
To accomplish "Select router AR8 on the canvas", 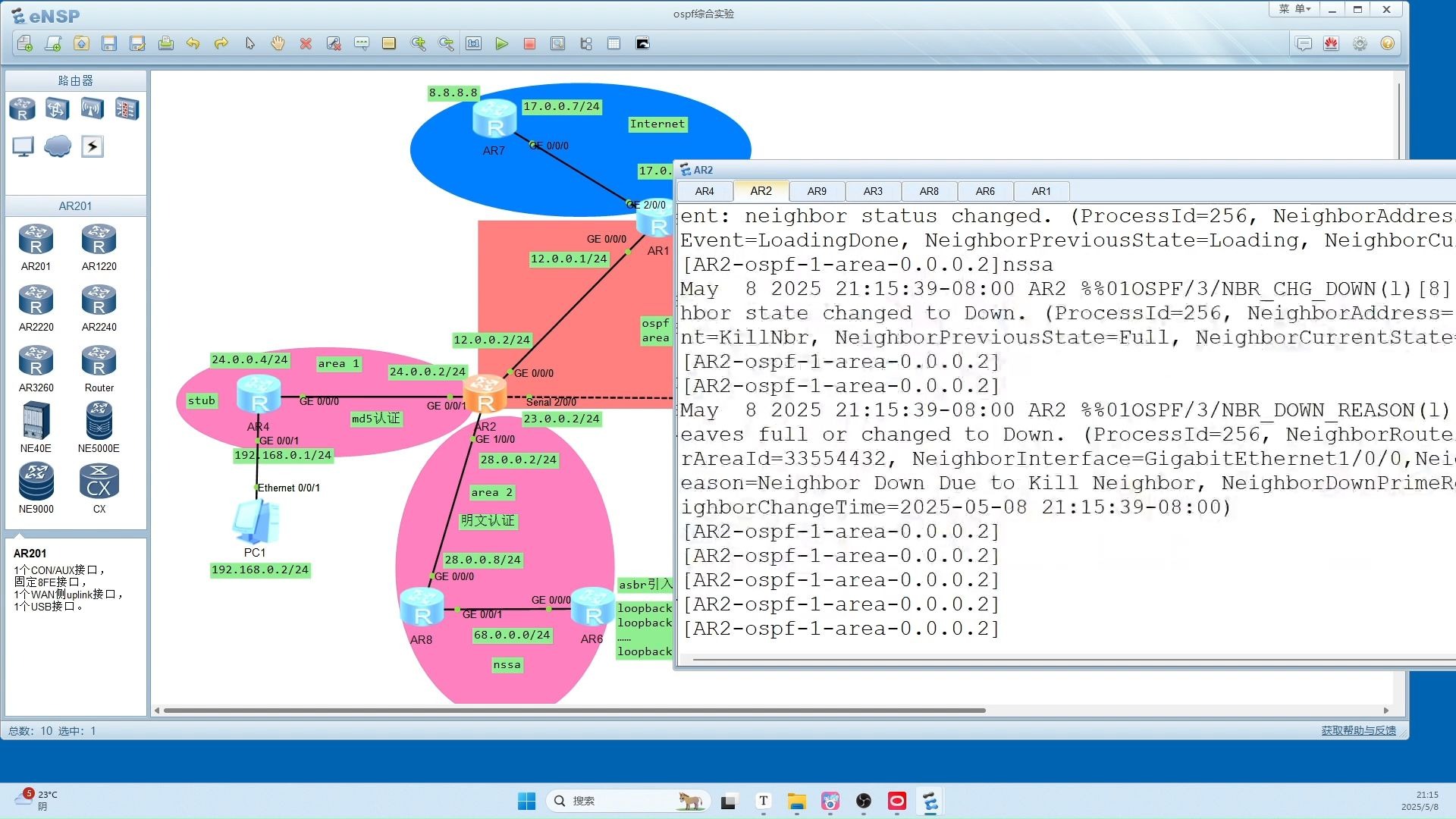I will coord(422,608).
